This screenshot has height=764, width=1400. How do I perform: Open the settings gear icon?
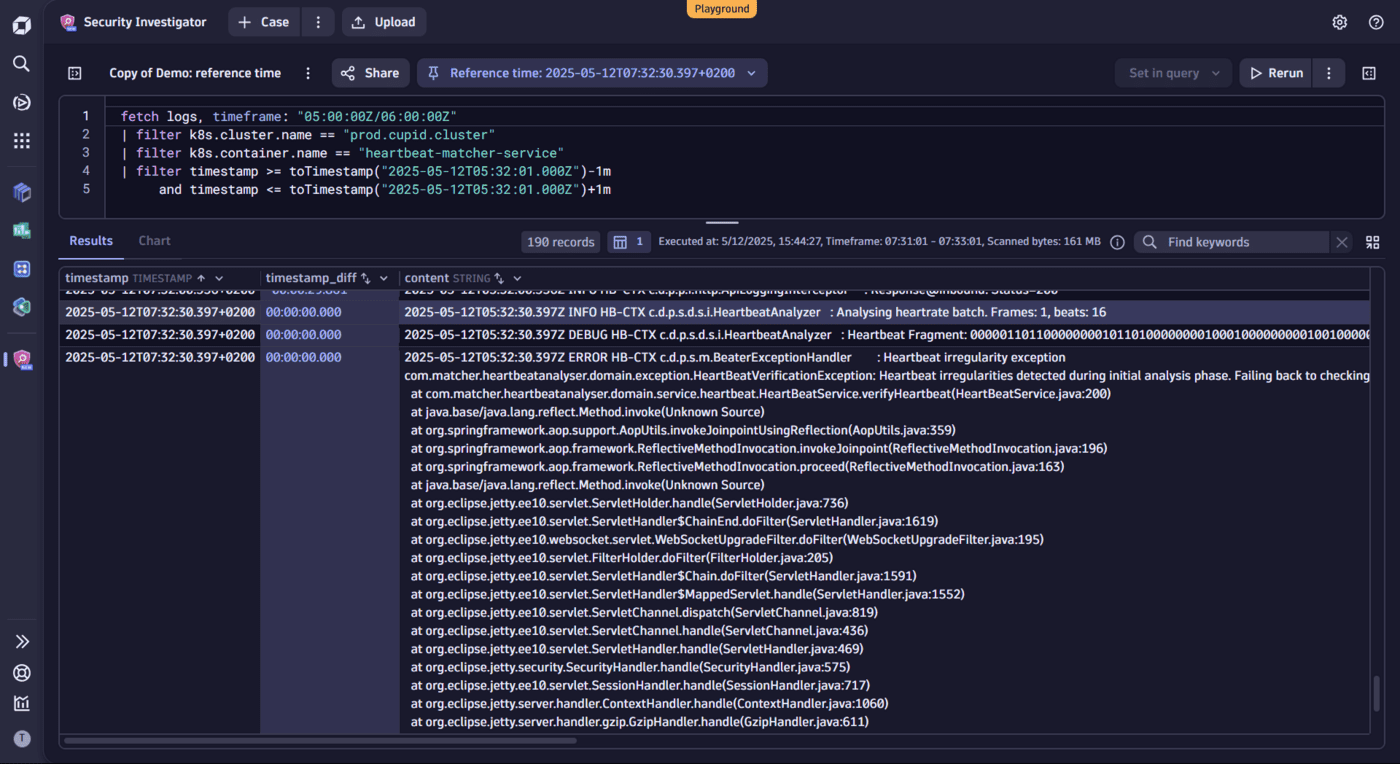pos(1339,21)
